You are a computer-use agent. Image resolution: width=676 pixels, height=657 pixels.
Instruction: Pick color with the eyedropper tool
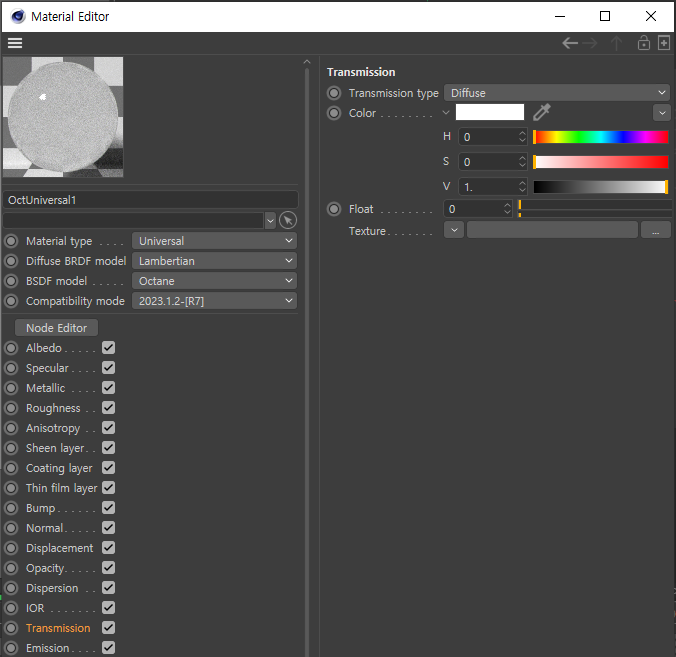click(x=542, y=113)
